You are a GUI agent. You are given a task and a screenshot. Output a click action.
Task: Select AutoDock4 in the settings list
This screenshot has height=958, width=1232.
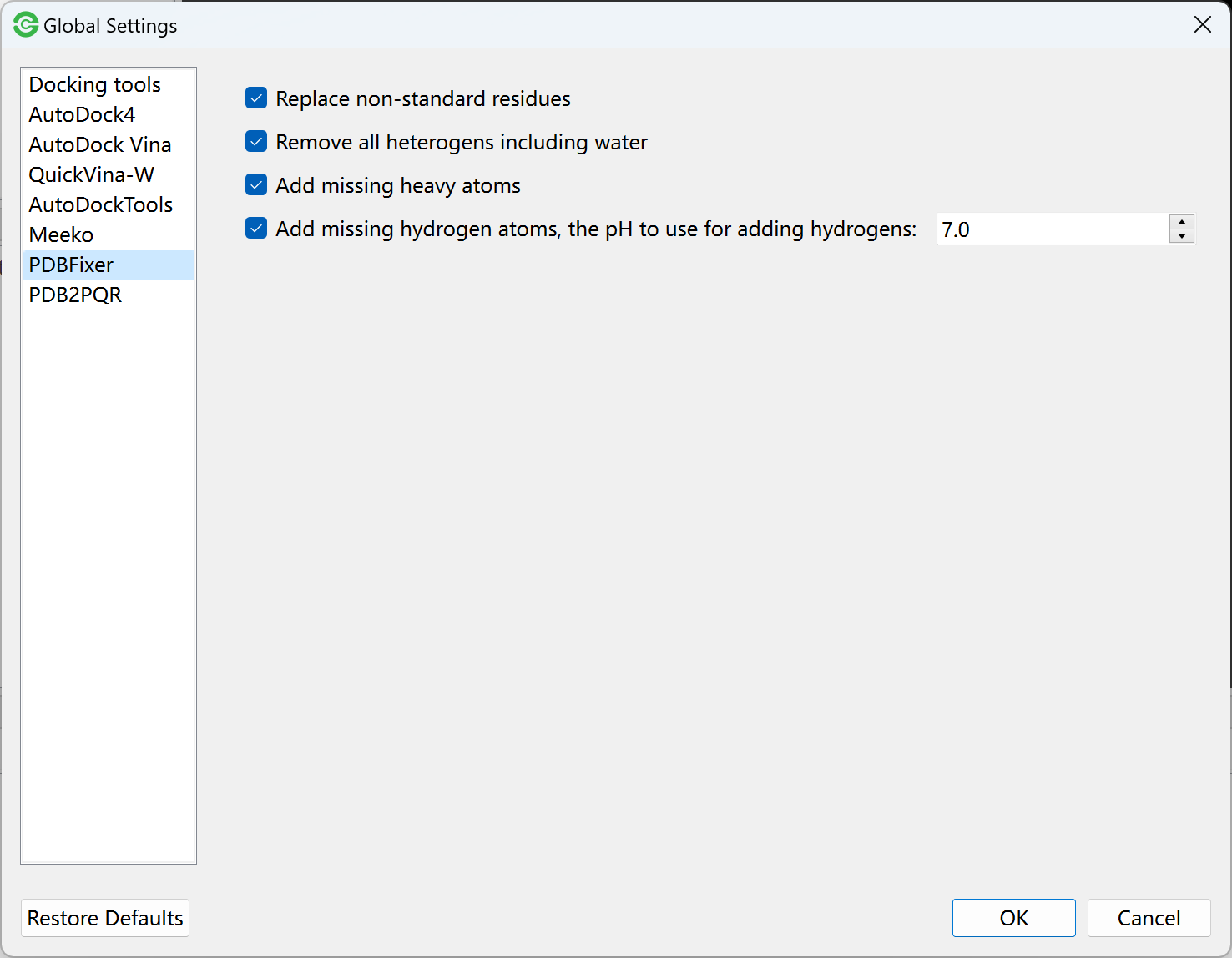click(x=109, y=114)
